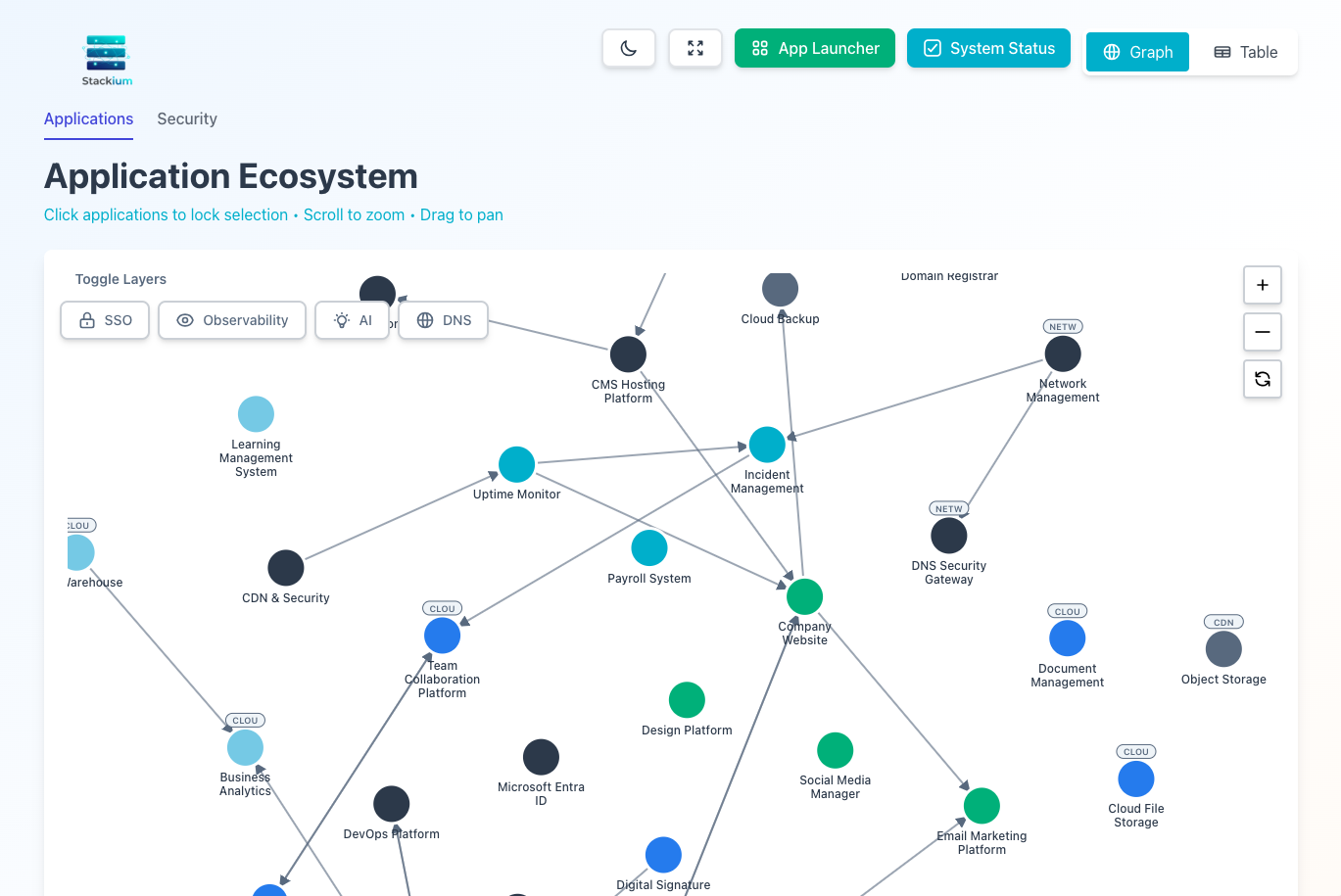1341x896 pixels.
Task: Select the globe icon on the Graph button
Action: 1110,52
